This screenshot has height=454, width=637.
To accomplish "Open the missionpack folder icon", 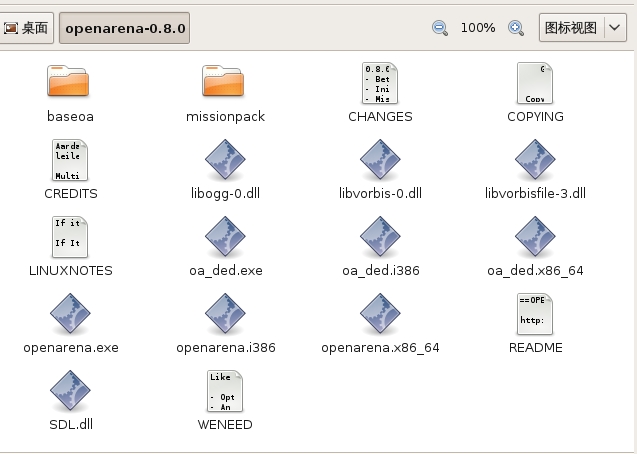I will coord(223,81).
